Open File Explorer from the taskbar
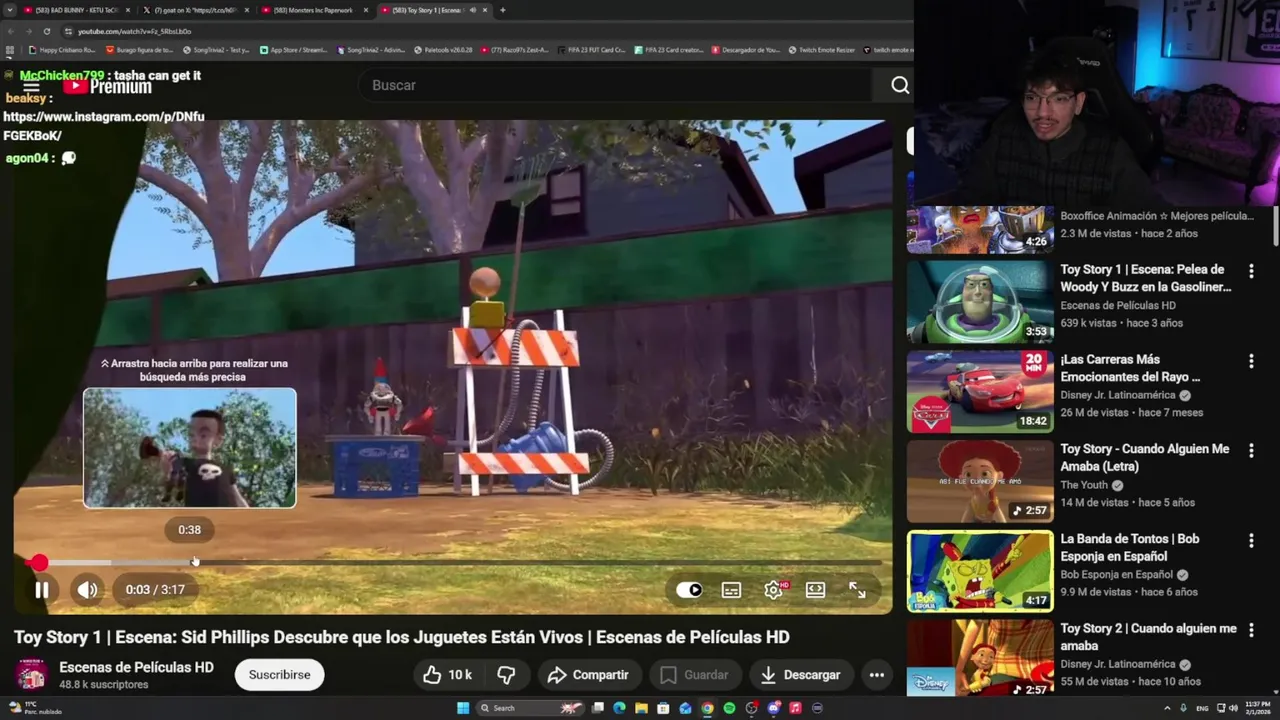 [641, 708]
